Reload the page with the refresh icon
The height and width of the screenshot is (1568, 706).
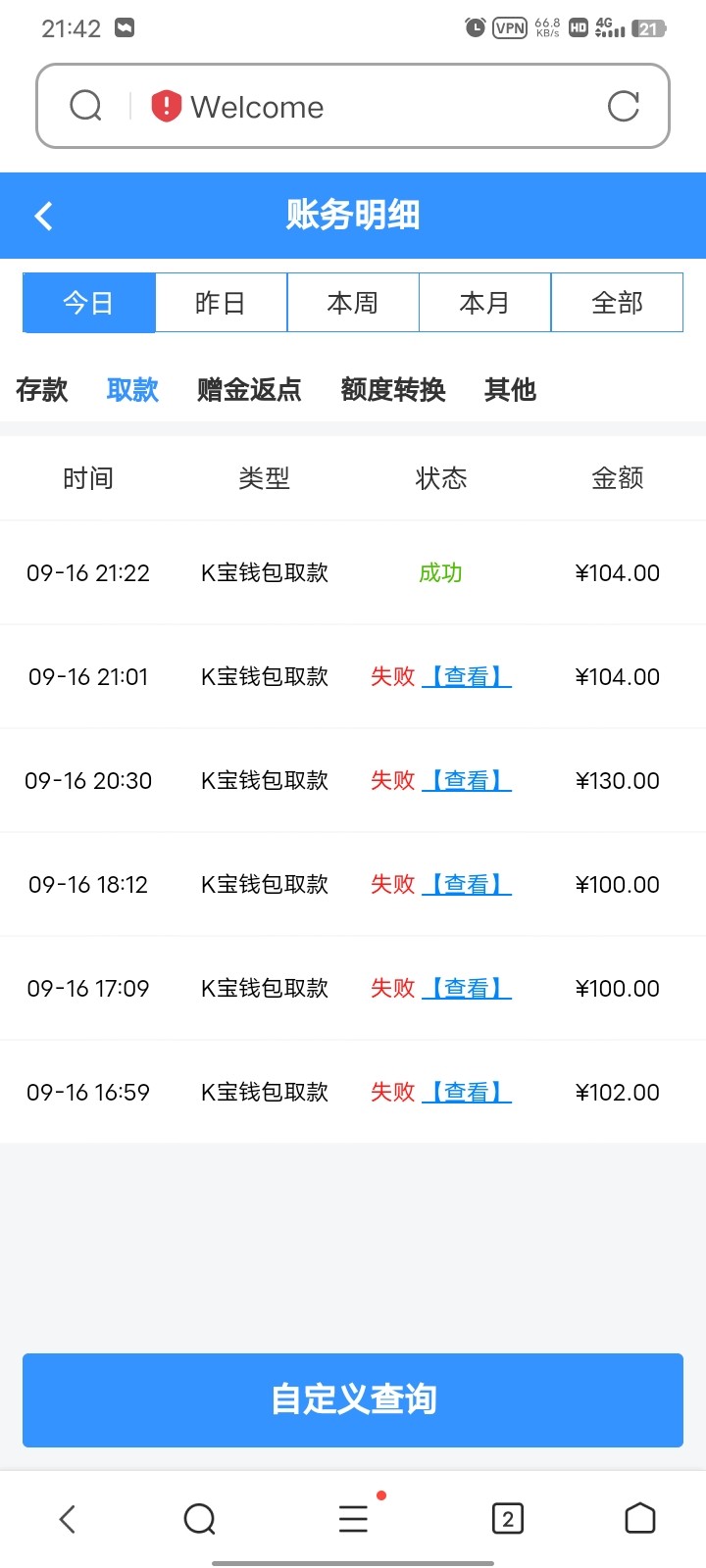(x=623, y=106)
